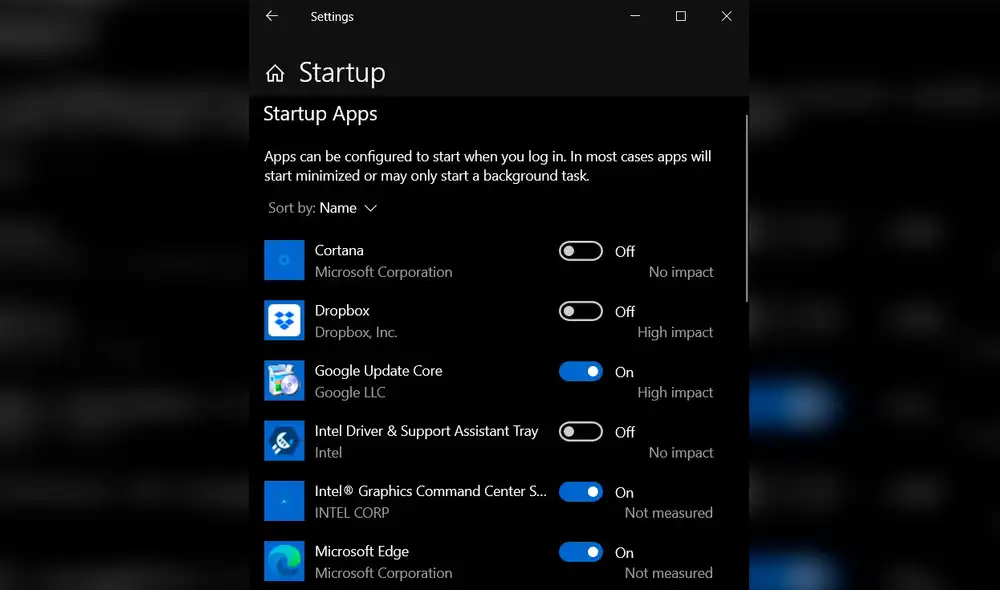The width and height of the screenshot is (1000, 590).
Task: Select the Startup heading
Action: tap(341, 72)
